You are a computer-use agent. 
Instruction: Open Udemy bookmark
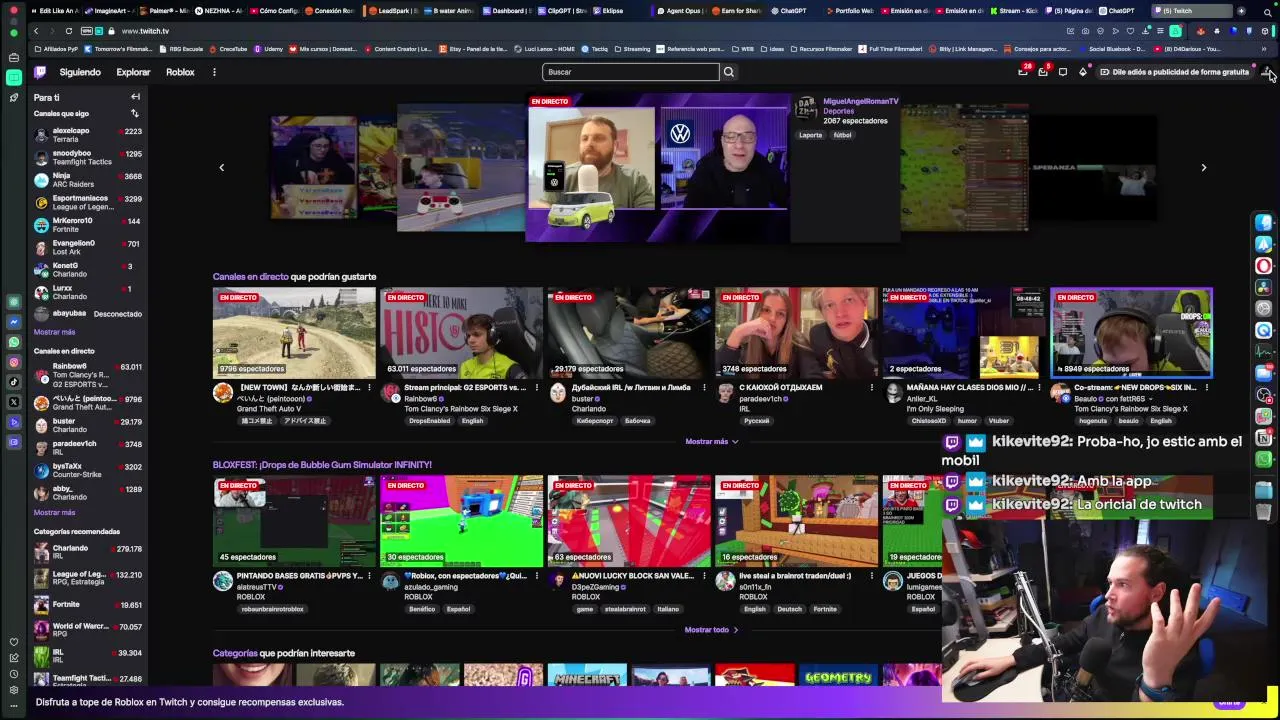(268, 49)
